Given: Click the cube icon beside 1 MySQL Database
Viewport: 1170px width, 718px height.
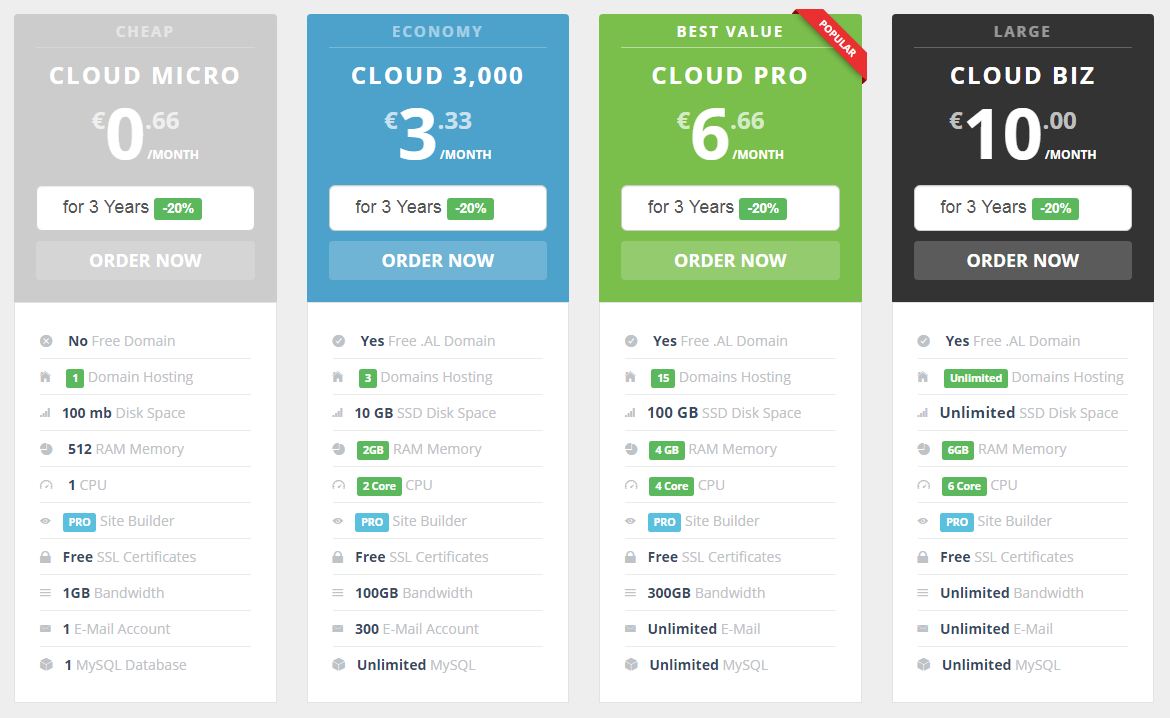Looking at the screenshot, I should (x=46, y=664).
